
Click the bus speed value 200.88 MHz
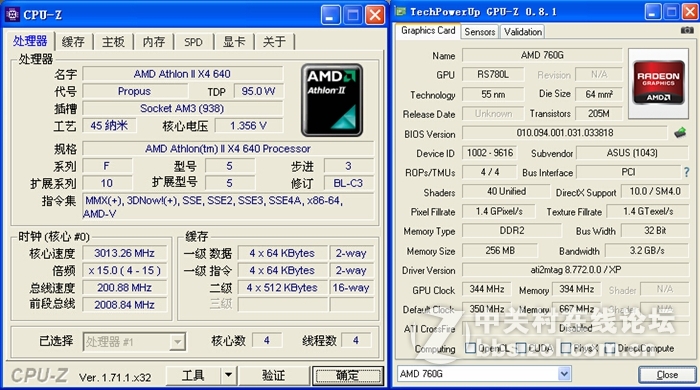[125, 287]
